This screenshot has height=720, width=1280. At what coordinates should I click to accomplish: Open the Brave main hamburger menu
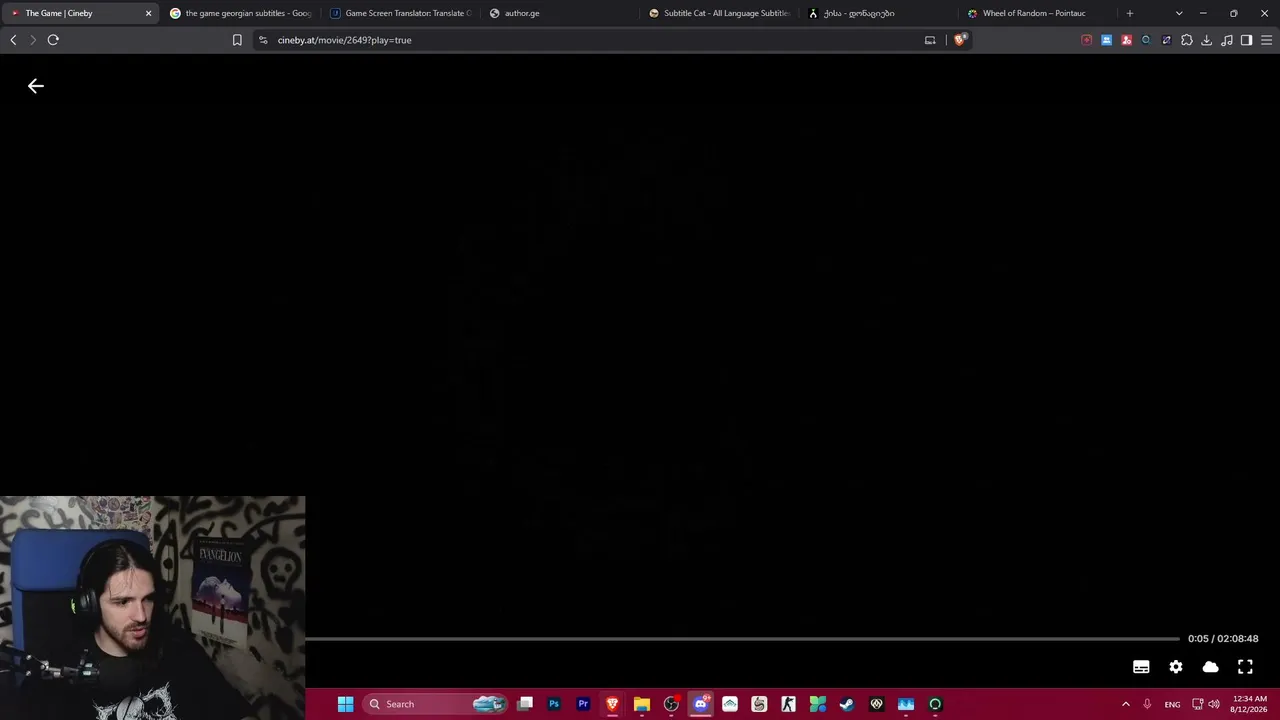(1267, 40)
